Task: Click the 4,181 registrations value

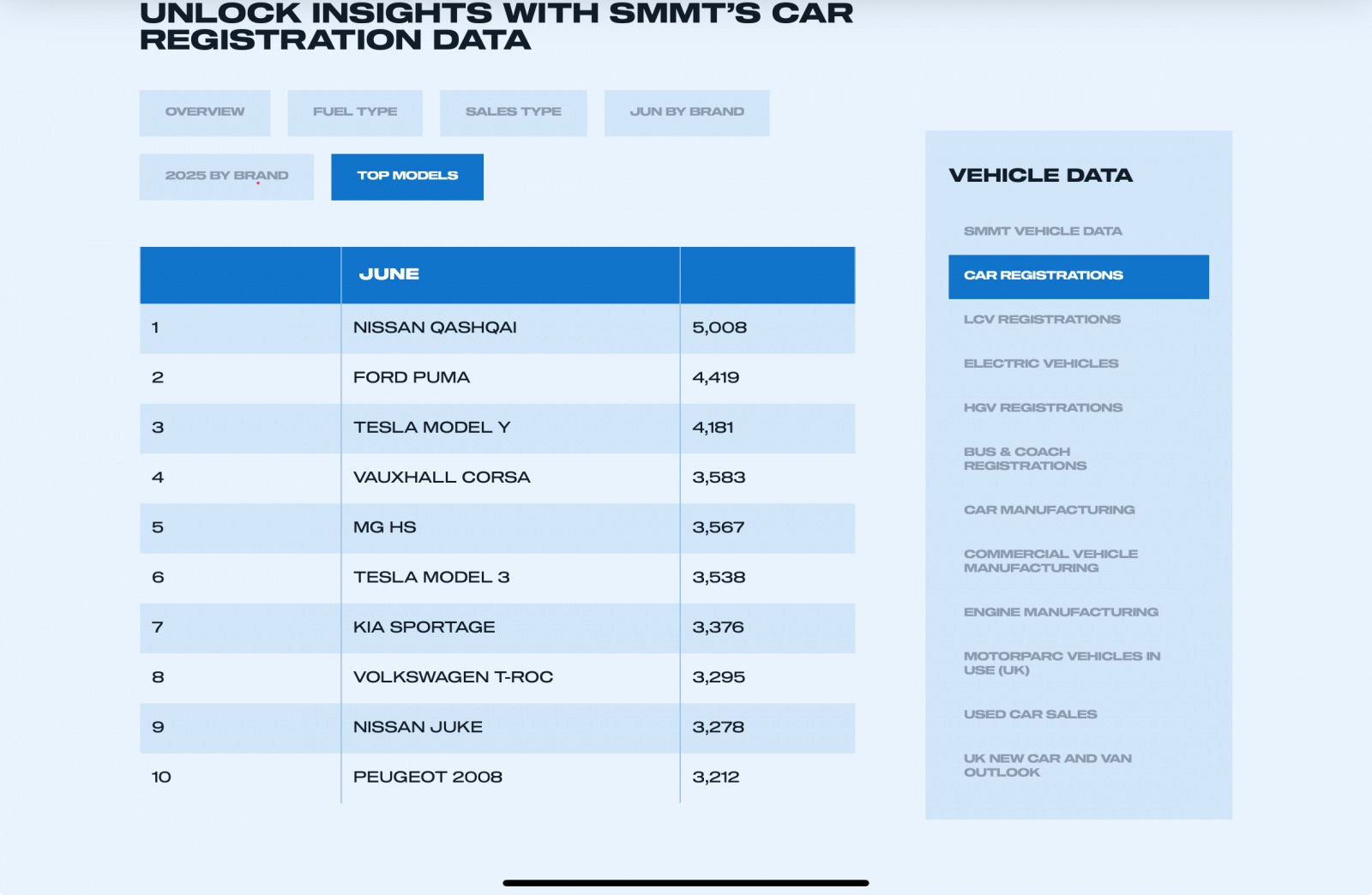Action: coord(713,428)
